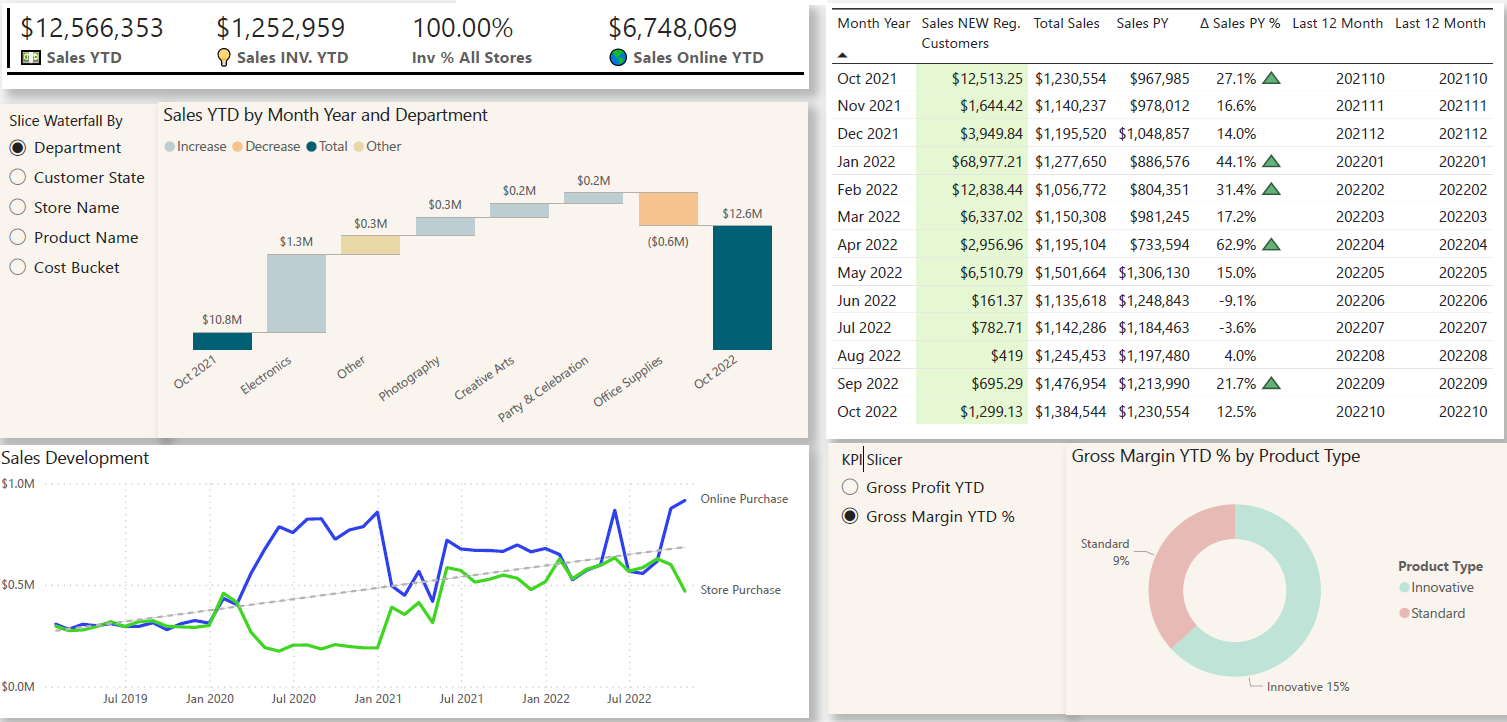1507x722 pixels.
Task: Click the green triangle in the Apr 2022 row
Action: [x=1271, y=244]
